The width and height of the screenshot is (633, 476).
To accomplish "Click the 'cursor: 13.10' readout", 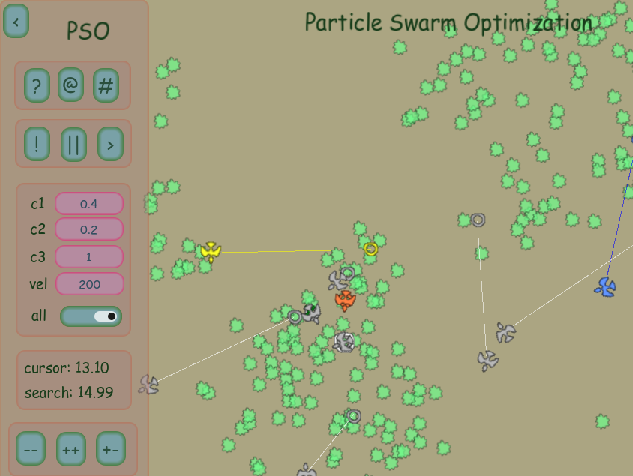I will click(67, 368).
